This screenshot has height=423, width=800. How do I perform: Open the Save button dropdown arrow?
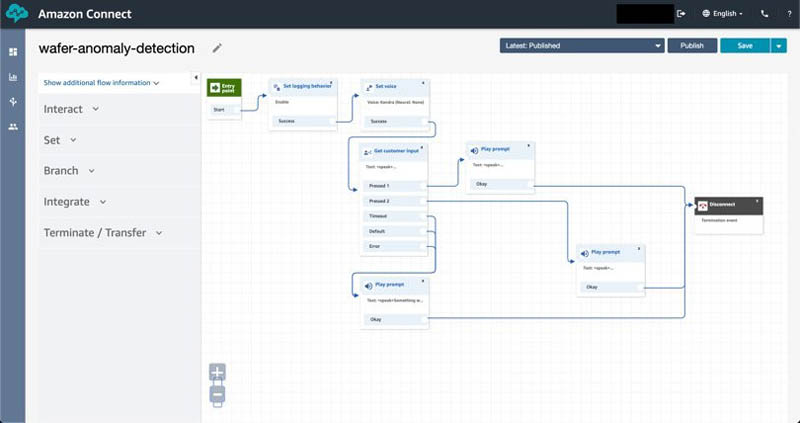click(x=779, y=45)
